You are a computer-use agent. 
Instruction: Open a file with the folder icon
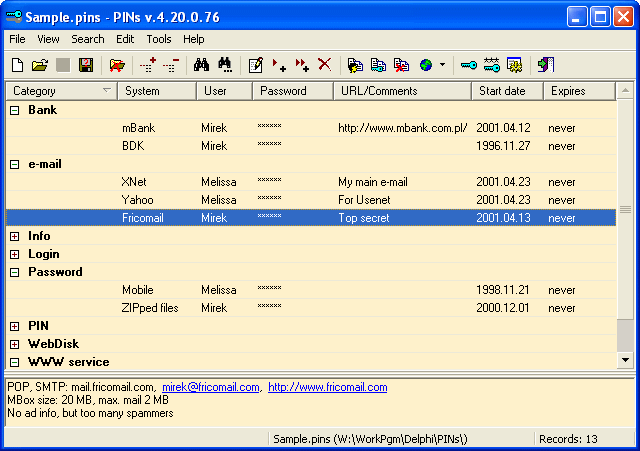(x=40, y=65)
